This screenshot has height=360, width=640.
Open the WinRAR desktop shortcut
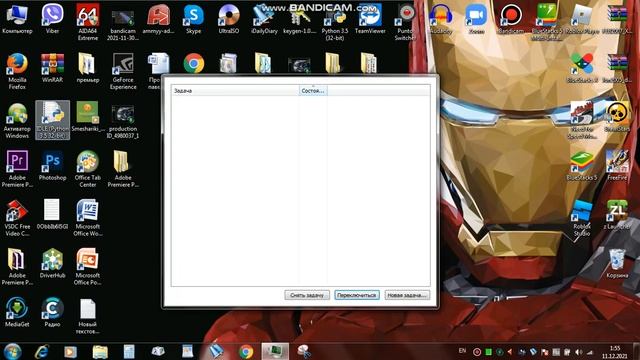click(x=52, y=68)
